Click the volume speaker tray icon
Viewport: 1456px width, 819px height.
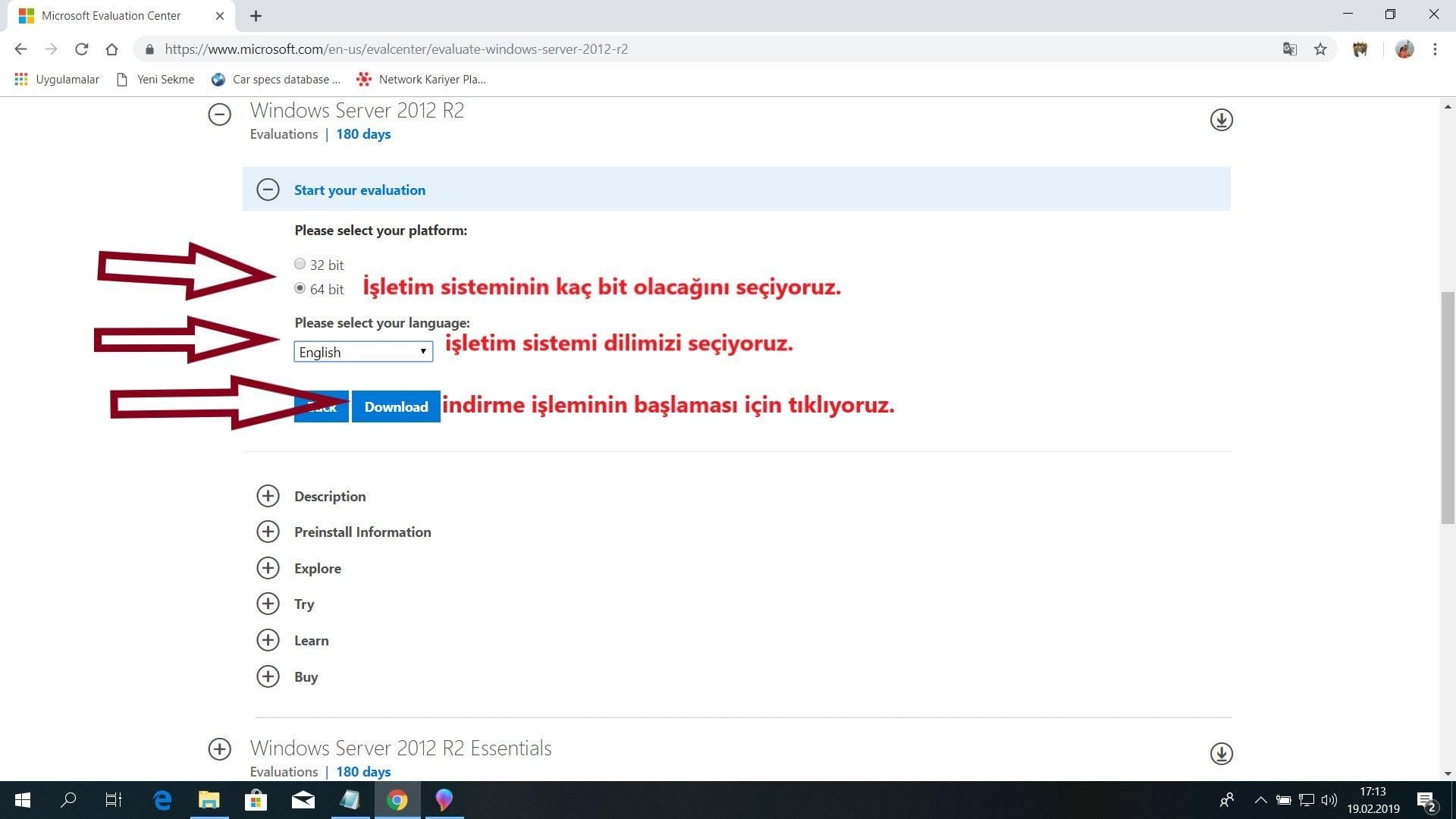[x=1329, y=800]
